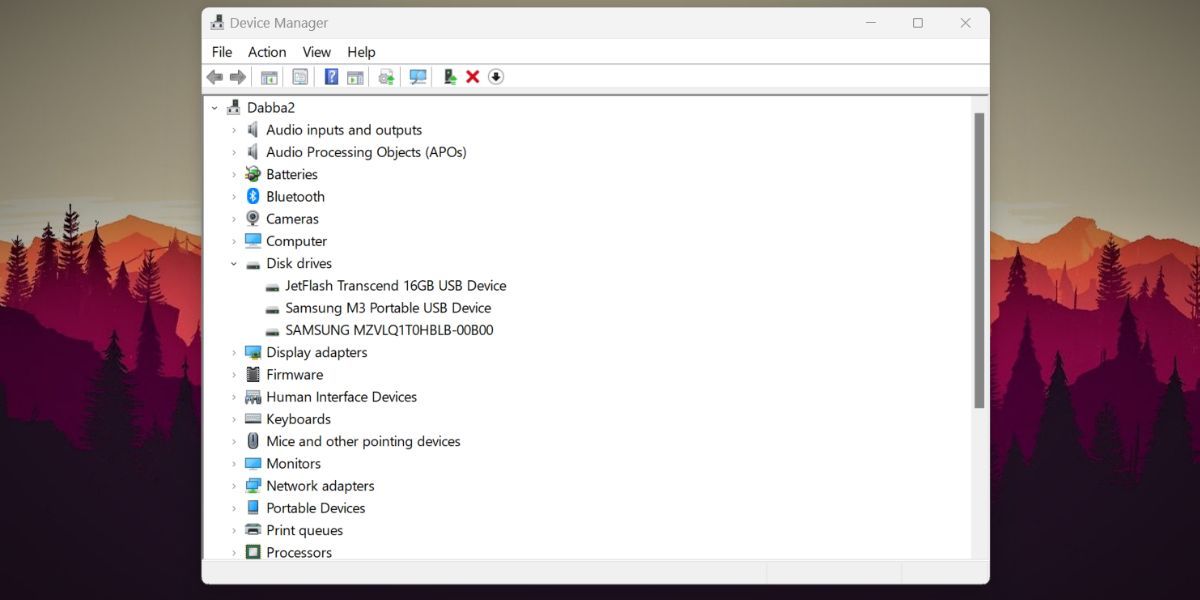
Task: Select the JetFlash Transcend 16GB USB Device
Action: pos(395,285)
